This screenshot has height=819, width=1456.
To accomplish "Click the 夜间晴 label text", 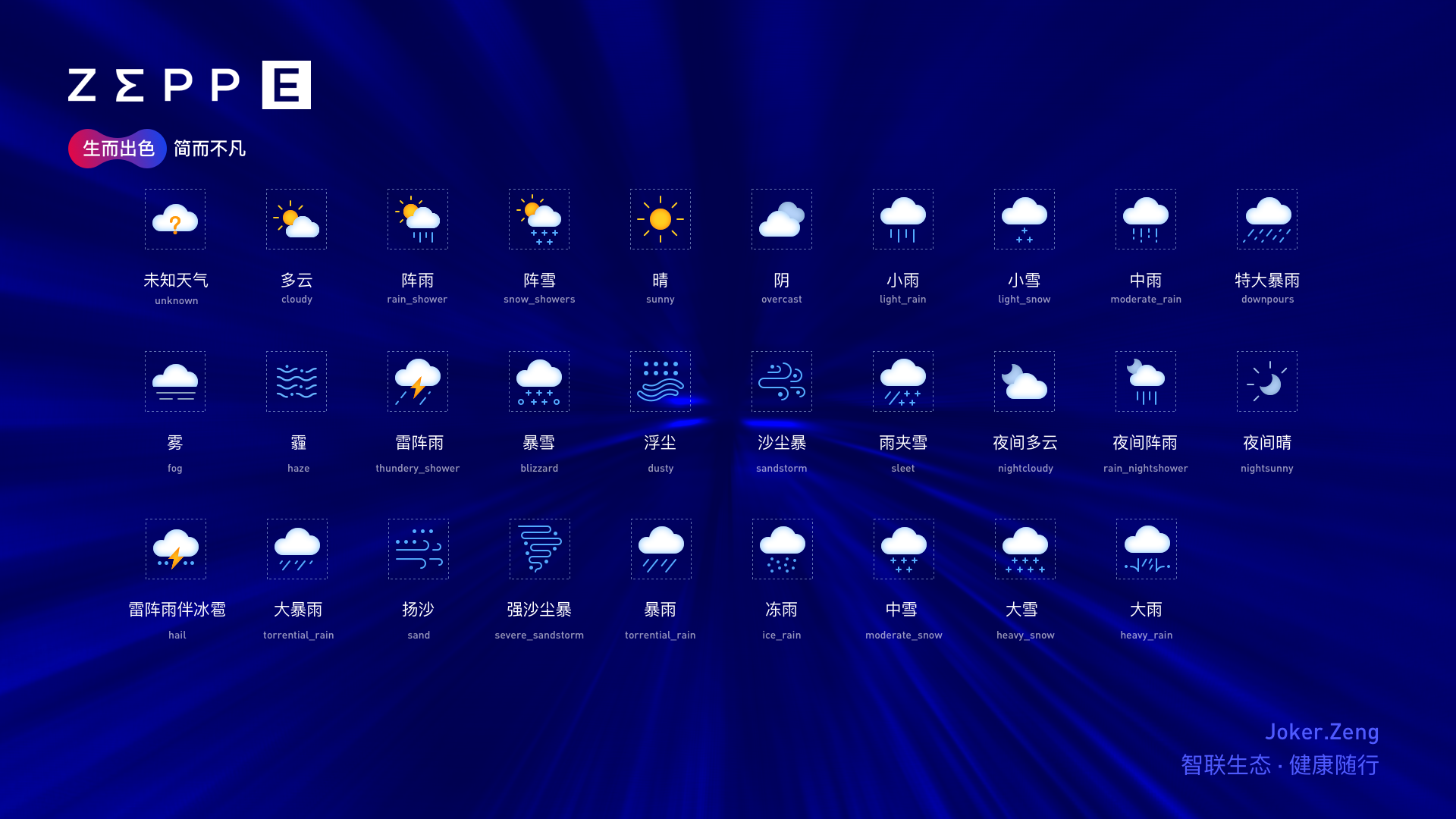I will [1267, 443].
